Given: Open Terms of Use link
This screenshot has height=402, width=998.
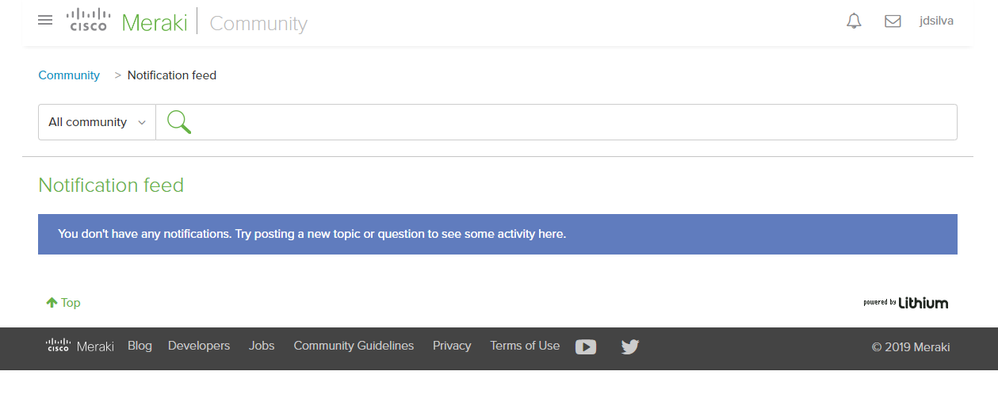Looking at the screenshot, I should coord(524,346).
